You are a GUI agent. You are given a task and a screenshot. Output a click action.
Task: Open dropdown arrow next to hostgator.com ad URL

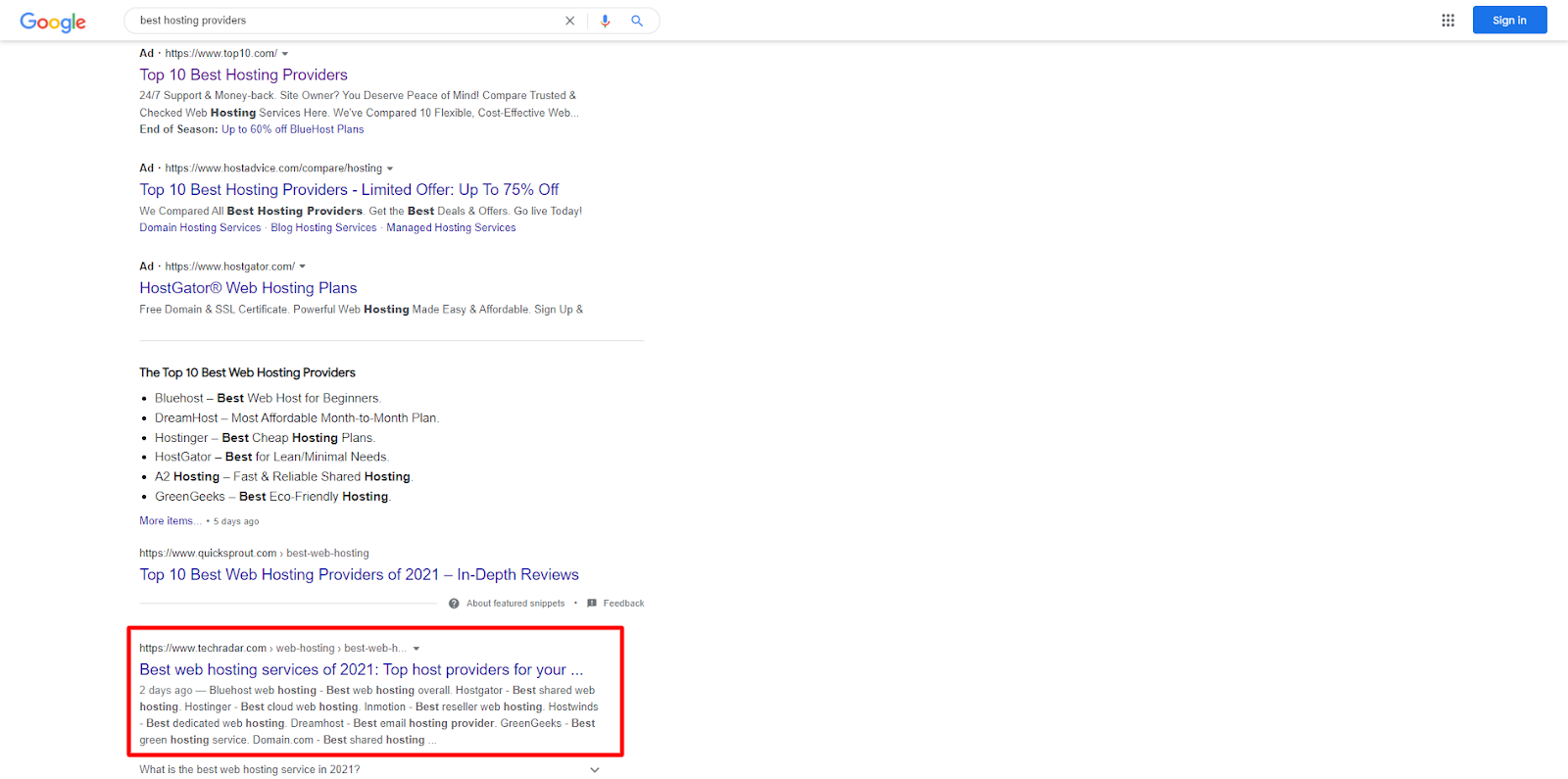point(303,267)
